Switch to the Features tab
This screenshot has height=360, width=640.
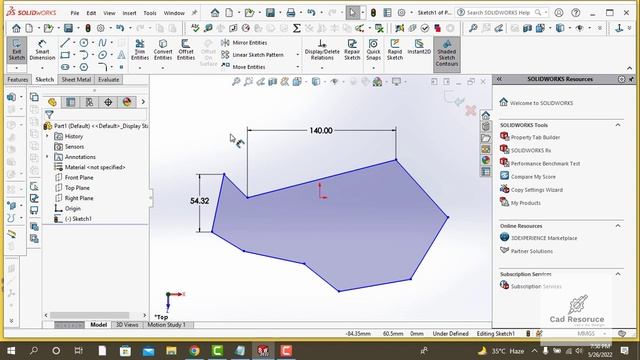(x=18, y=80)
